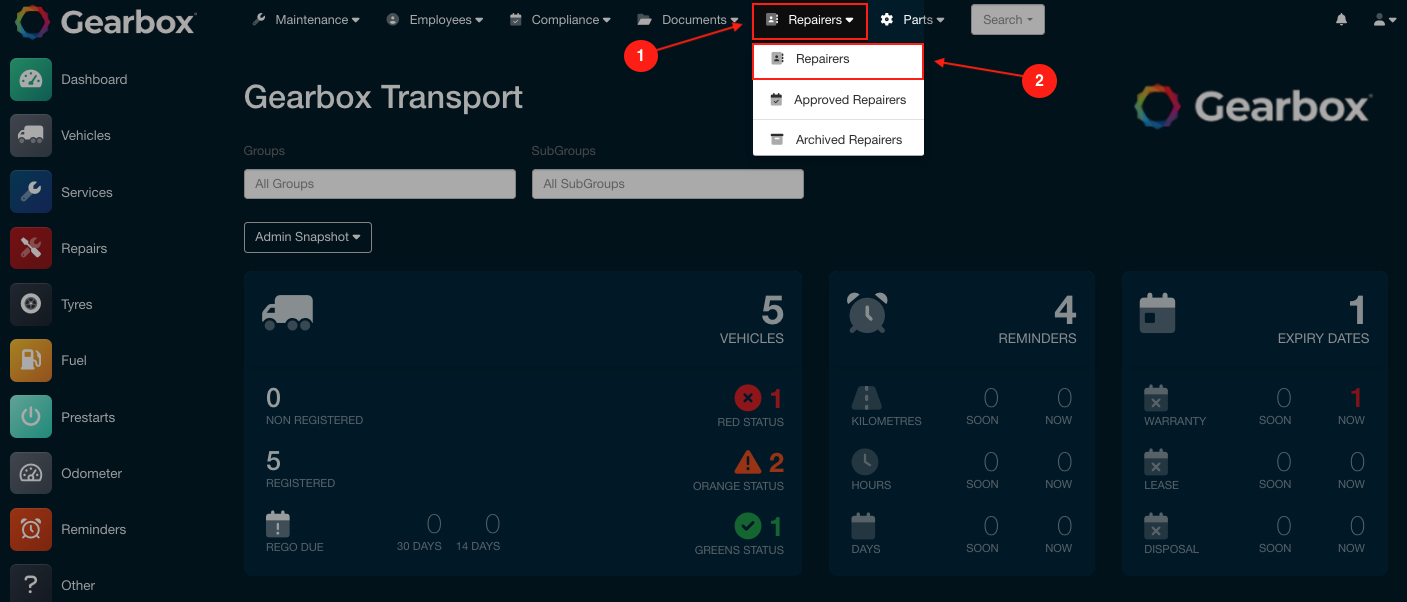Go to Tyres icon in sidebar

tap(31, 304)
